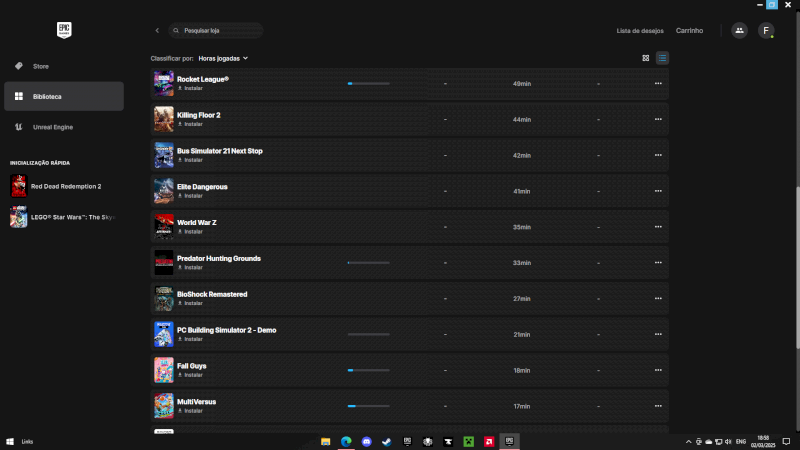The height and width of the screenshot is (450, 800).
Task: Click the Pesquisar loja search field
Action: pos(215,31)
